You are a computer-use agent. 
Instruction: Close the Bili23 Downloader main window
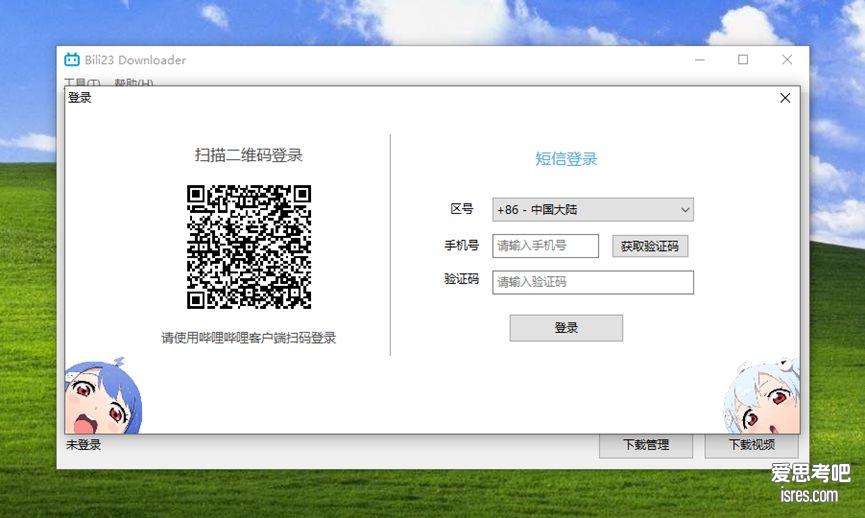pyautogui.click(x=787, y=60)
